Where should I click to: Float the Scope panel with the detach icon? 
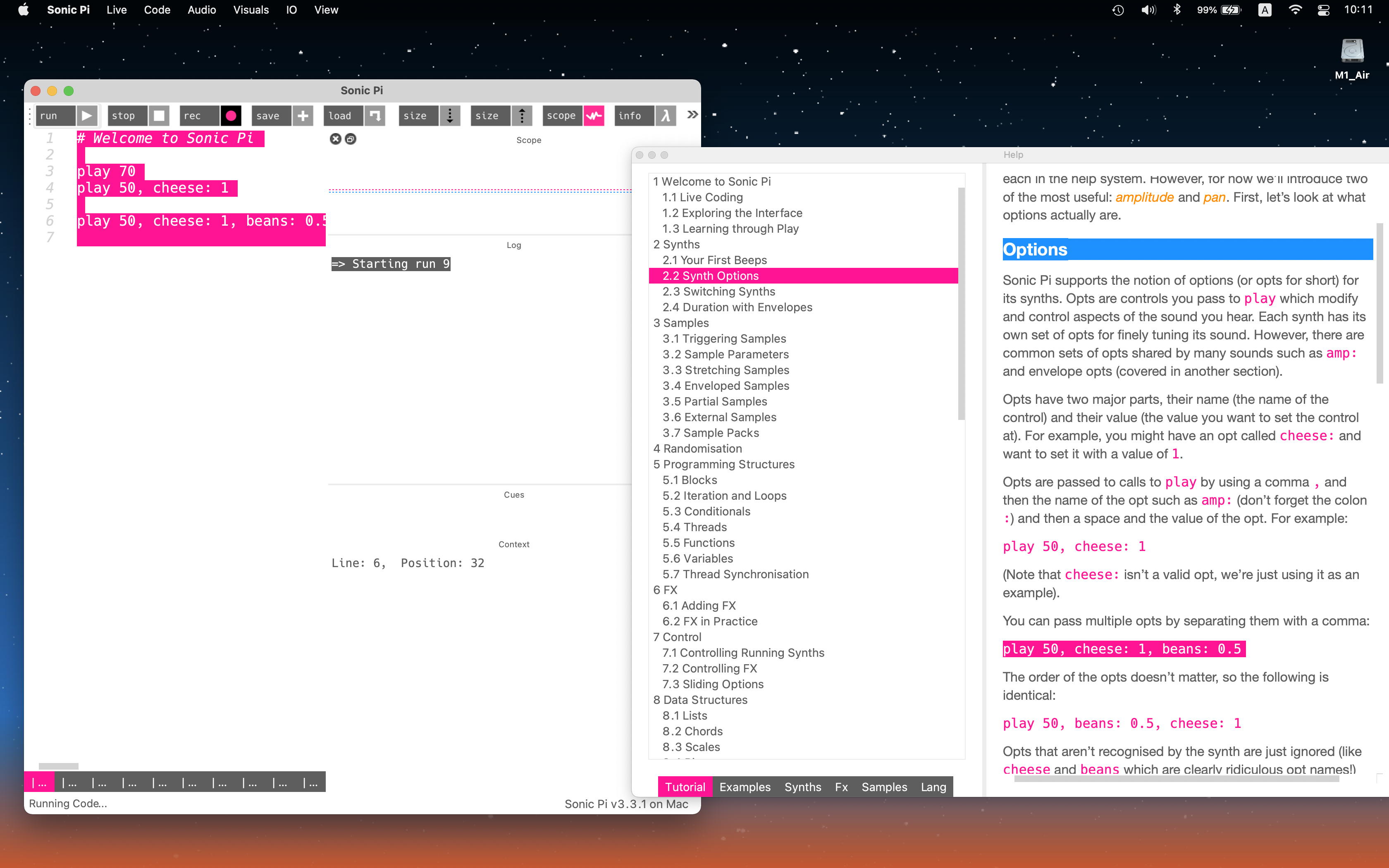[x=351, y=139]
